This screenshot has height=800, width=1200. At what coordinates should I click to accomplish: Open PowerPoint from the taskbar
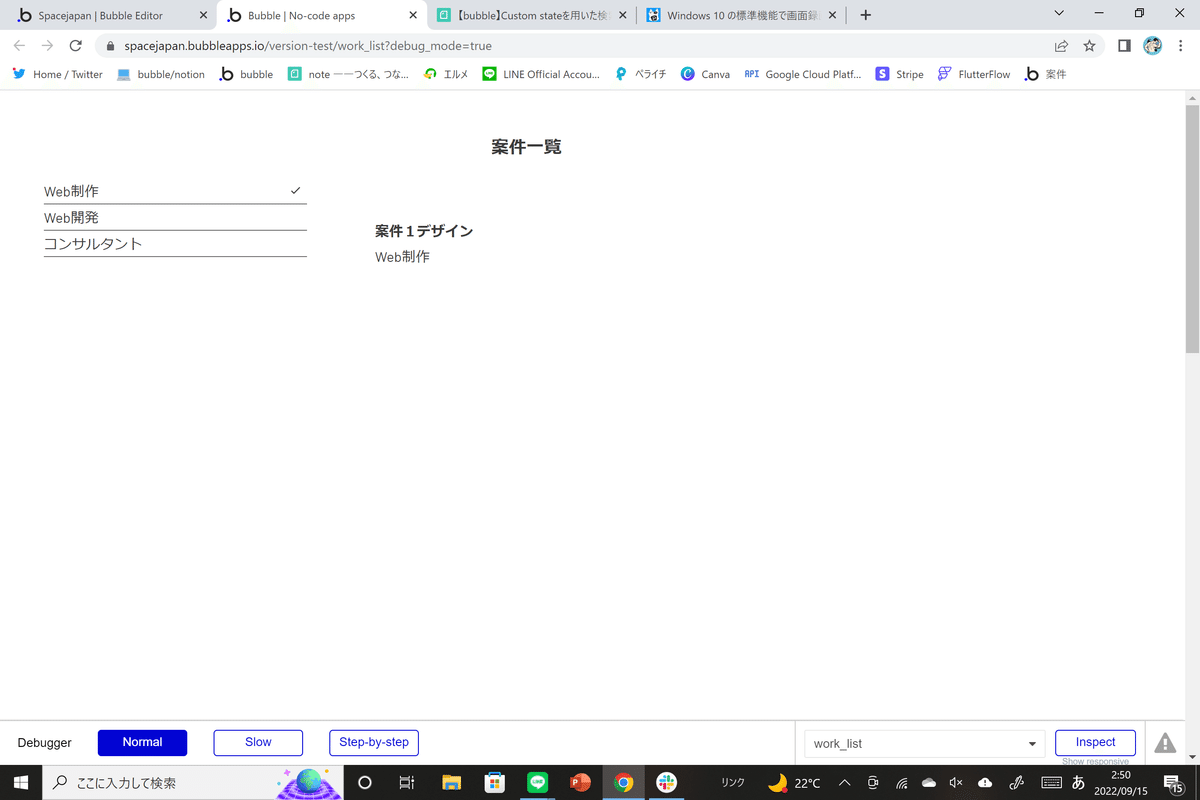tap(580, 783)
